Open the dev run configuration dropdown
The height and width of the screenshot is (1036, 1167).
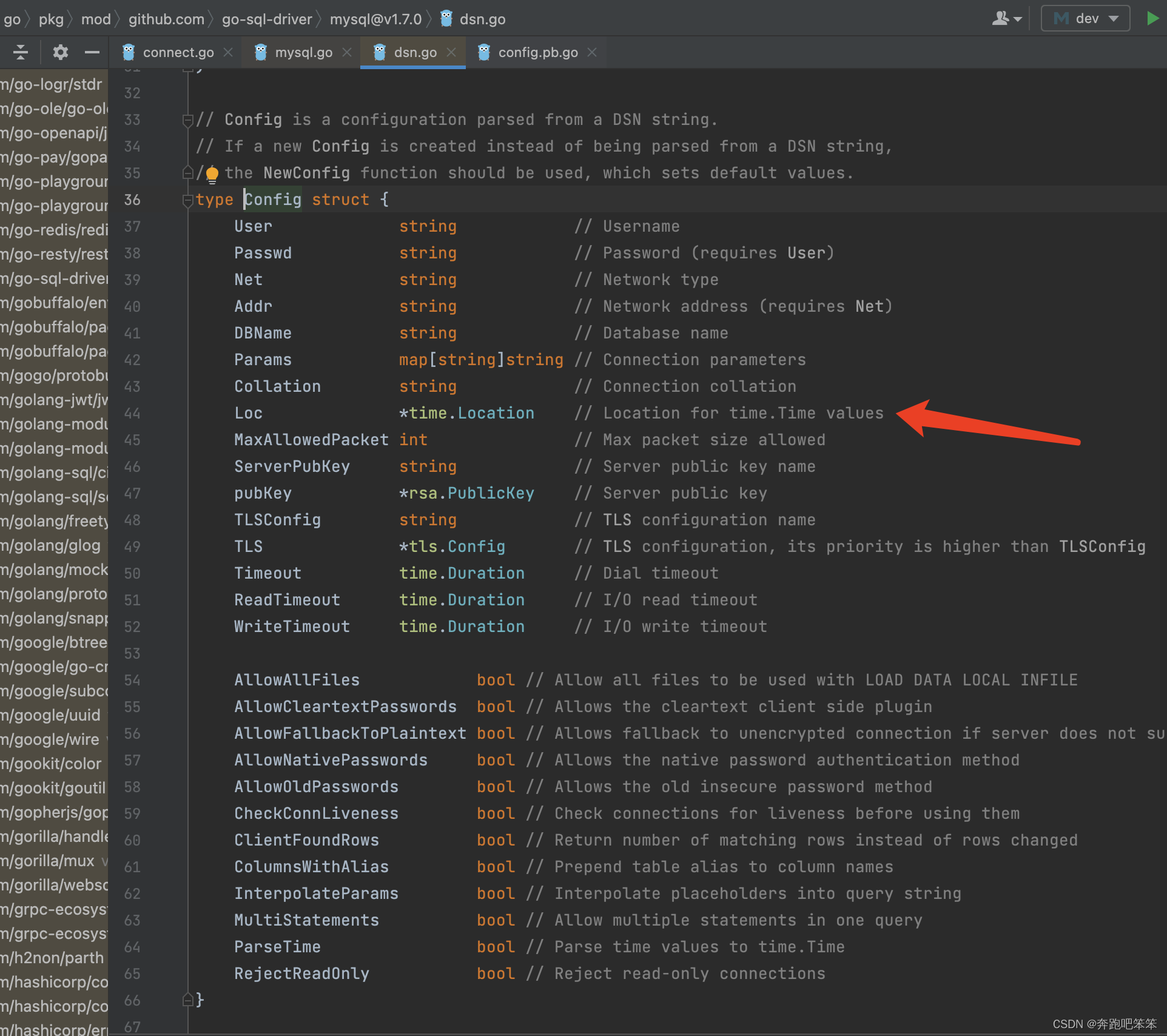pyautogui.click(x=1085, y=18)
